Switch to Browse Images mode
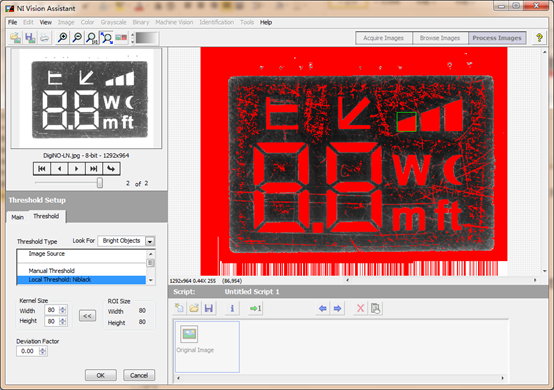The height and width of the screenshot is (390, 554). [440, 38]
